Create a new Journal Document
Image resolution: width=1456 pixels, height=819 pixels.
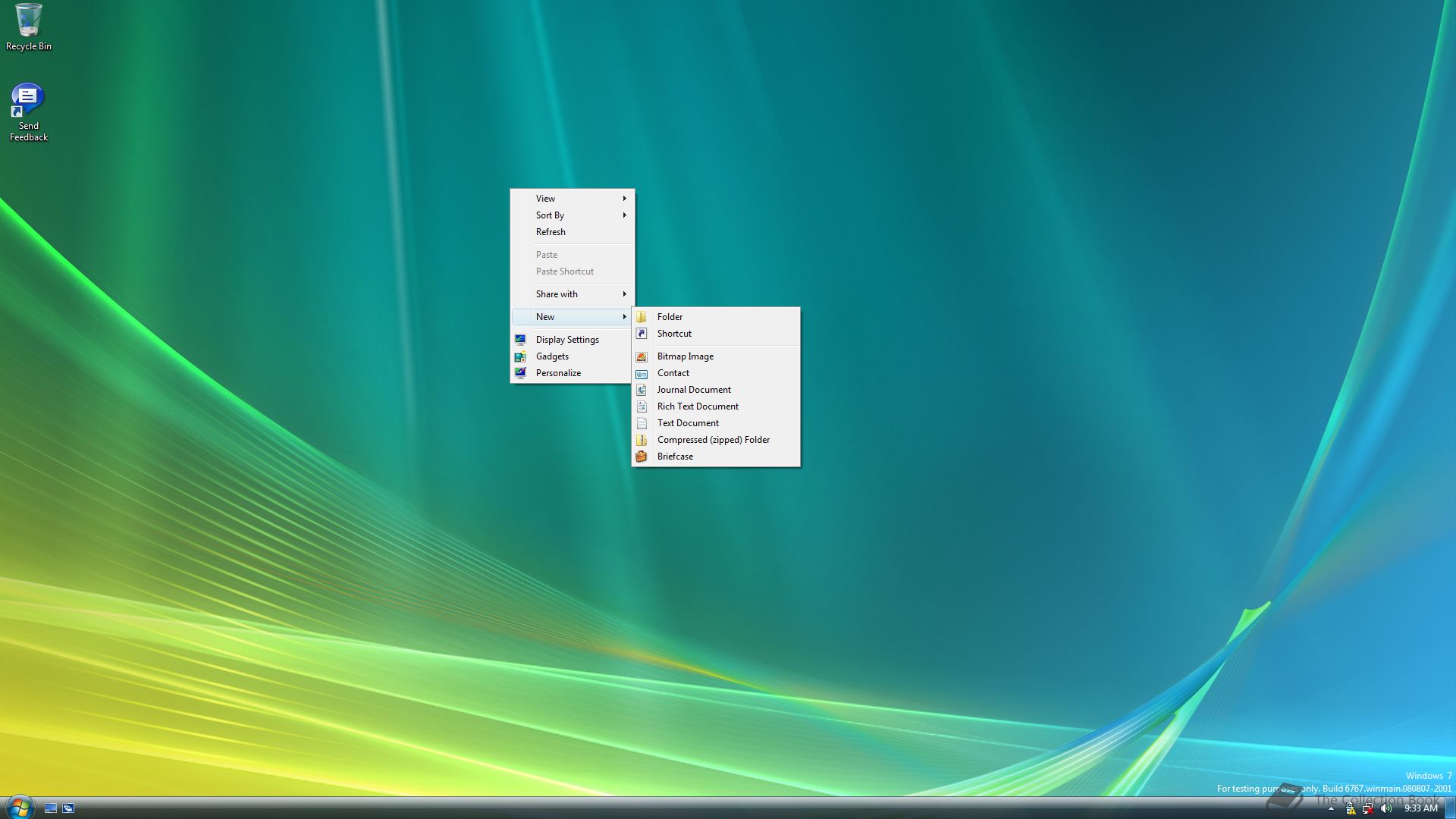[716, 390]
